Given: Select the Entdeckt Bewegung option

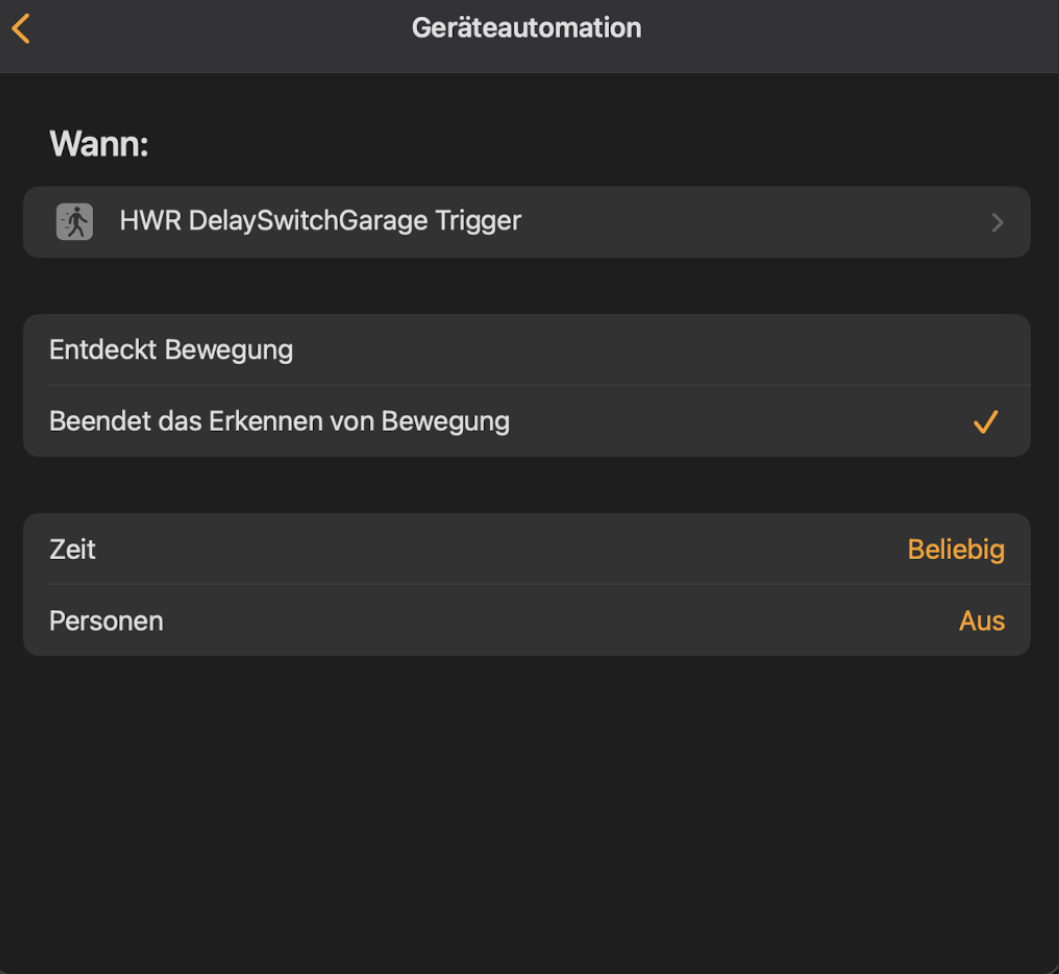Looking at the screenshot, I should (x=171, y=350).
